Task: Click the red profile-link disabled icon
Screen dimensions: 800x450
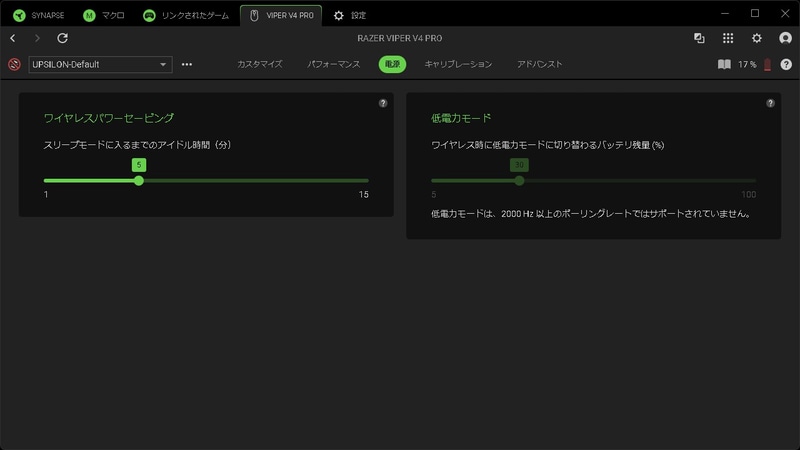Action: click(14, 64)
